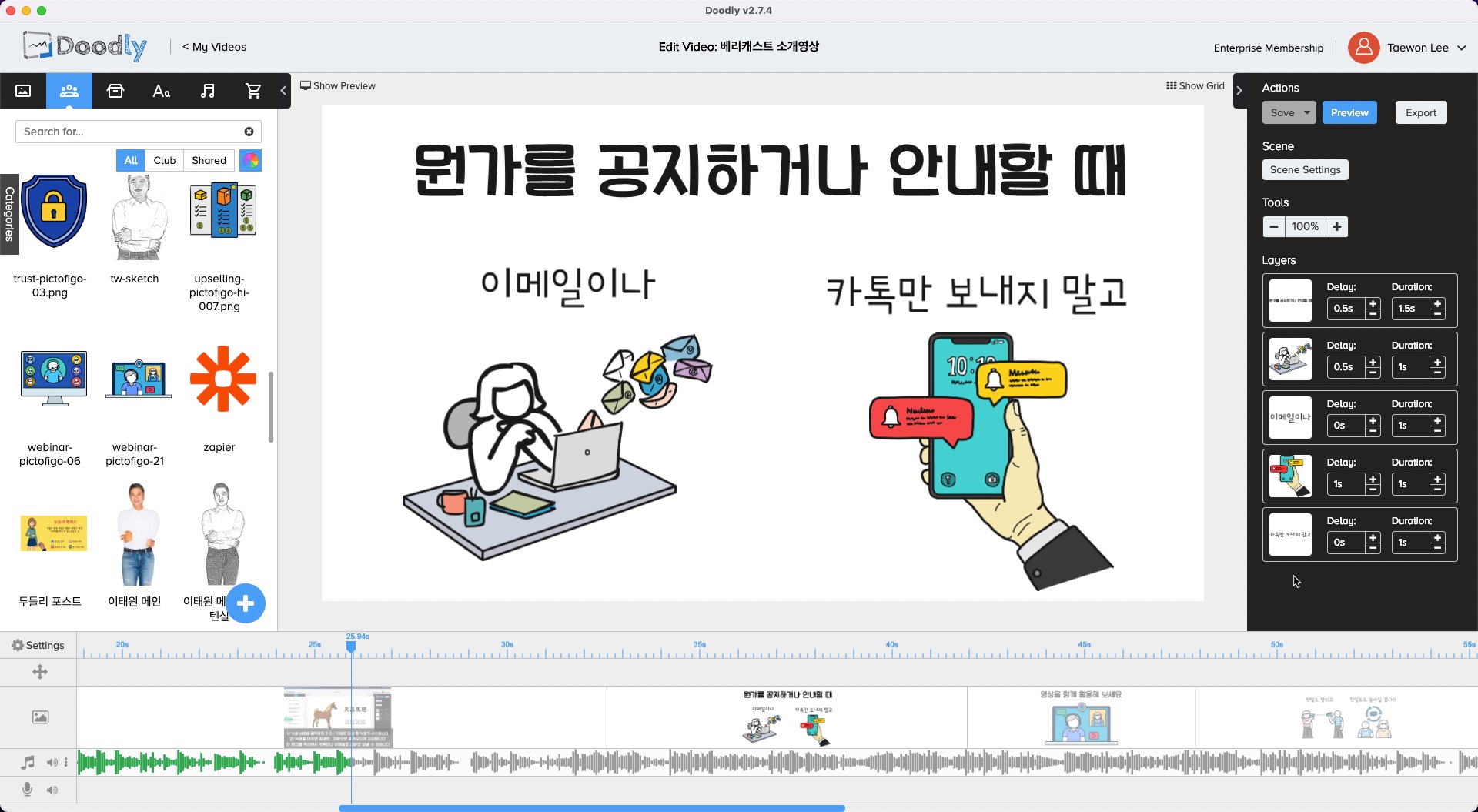Click the blue Preview button
This screenshot has height=812, width=1478.
1349,112
